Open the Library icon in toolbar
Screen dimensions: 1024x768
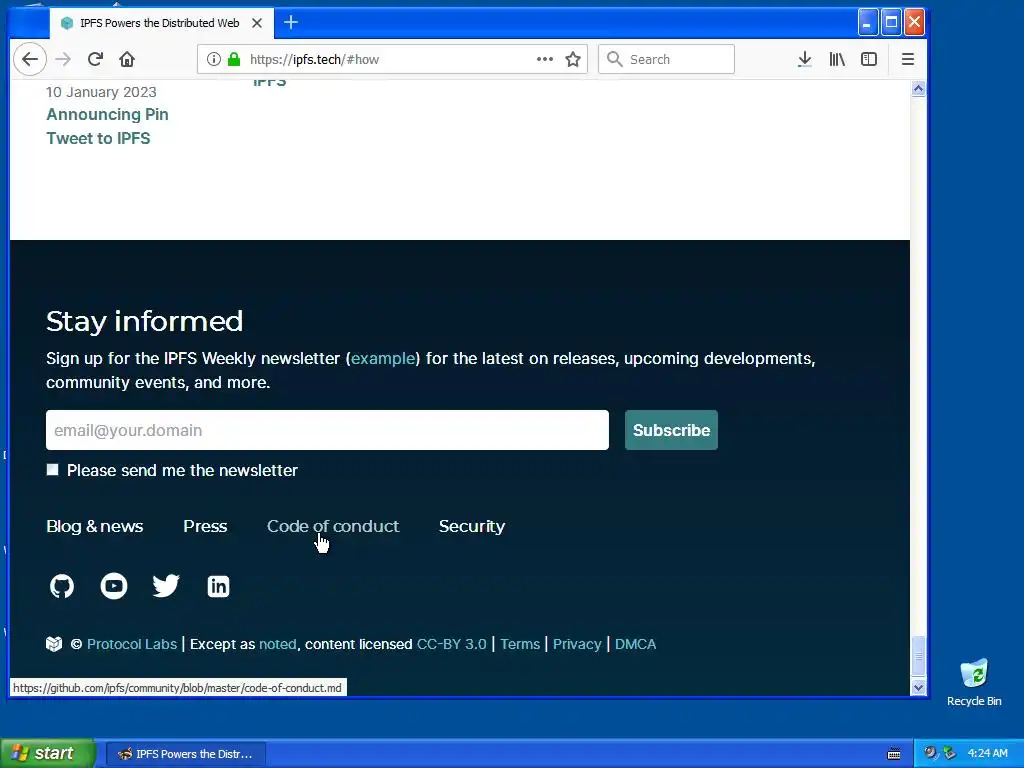[x=837, y=59]
